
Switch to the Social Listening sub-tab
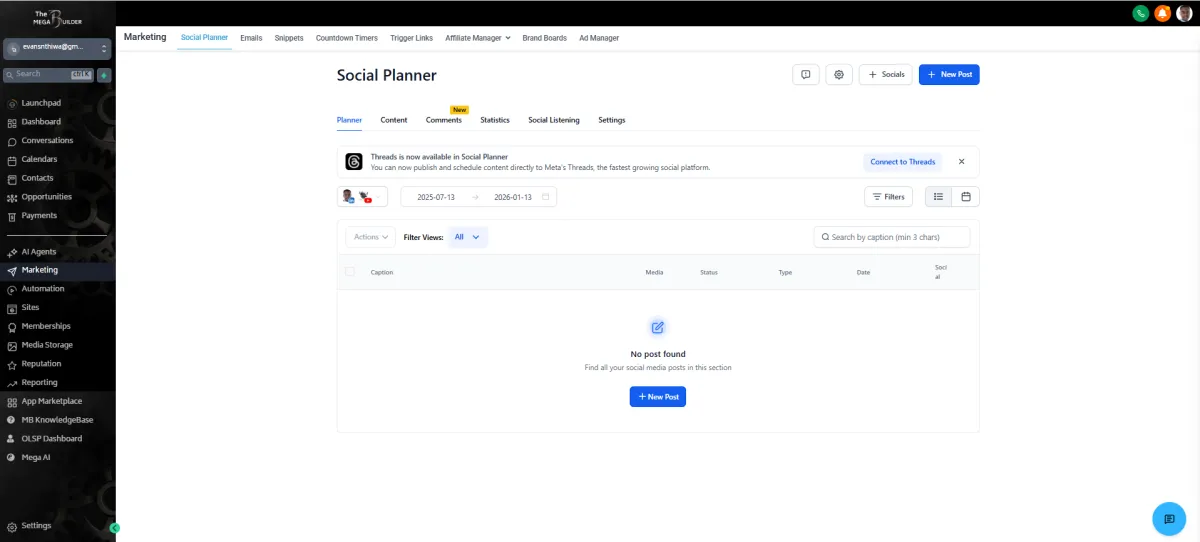click(554, 120)
